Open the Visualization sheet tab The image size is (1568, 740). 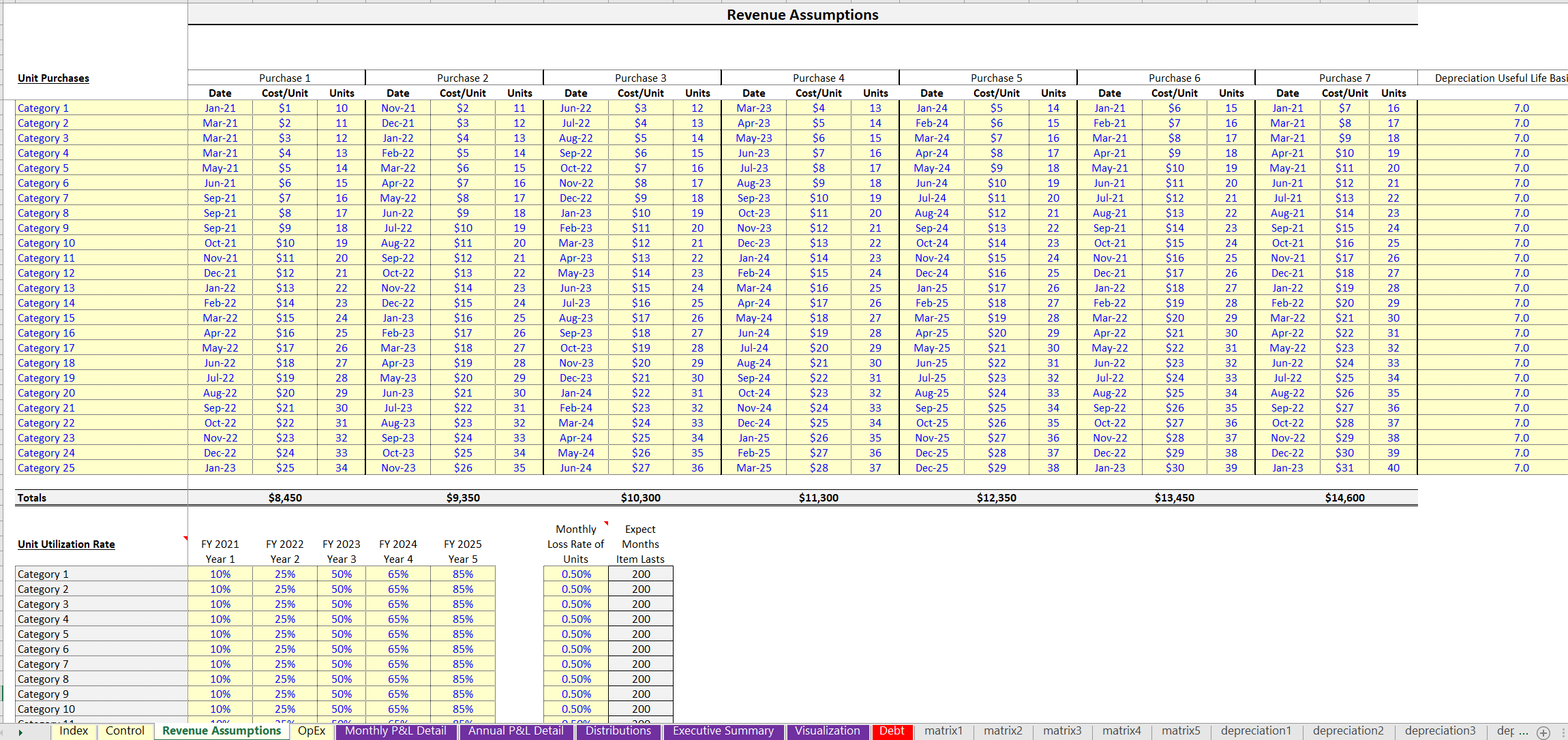(828, 731)
